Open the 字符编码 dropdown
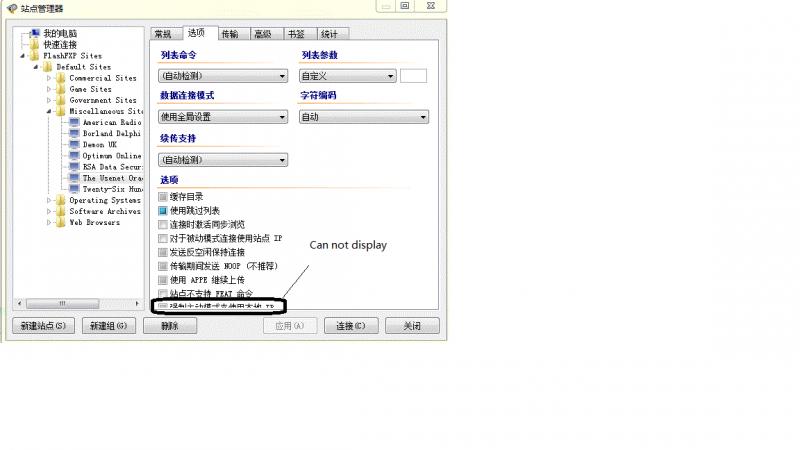The height and width of the screenshot is (450, 800). (x=364, y=117)
